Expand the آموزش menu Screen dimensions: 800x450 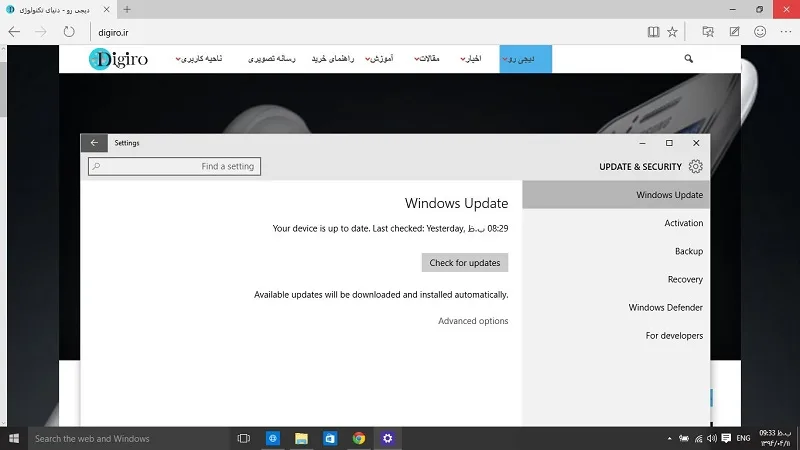[x=380, y=59]
